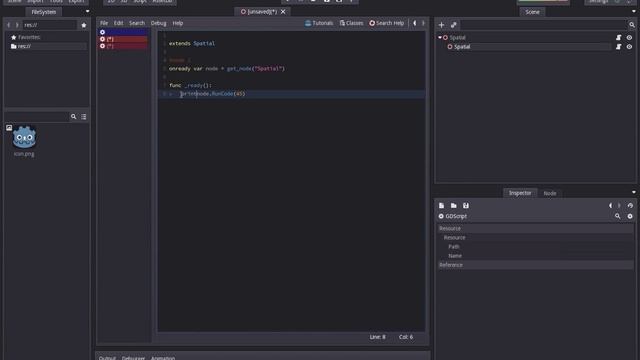640x360 pixels.
Task: Place cursor on 'extends Spatial' line
Action: coord(192,43)
